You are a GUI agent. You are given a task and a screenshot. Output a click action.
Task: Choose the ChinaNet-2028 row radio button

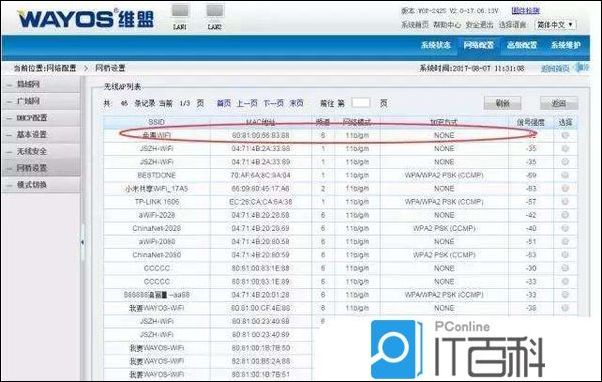[x=565, y=228]
